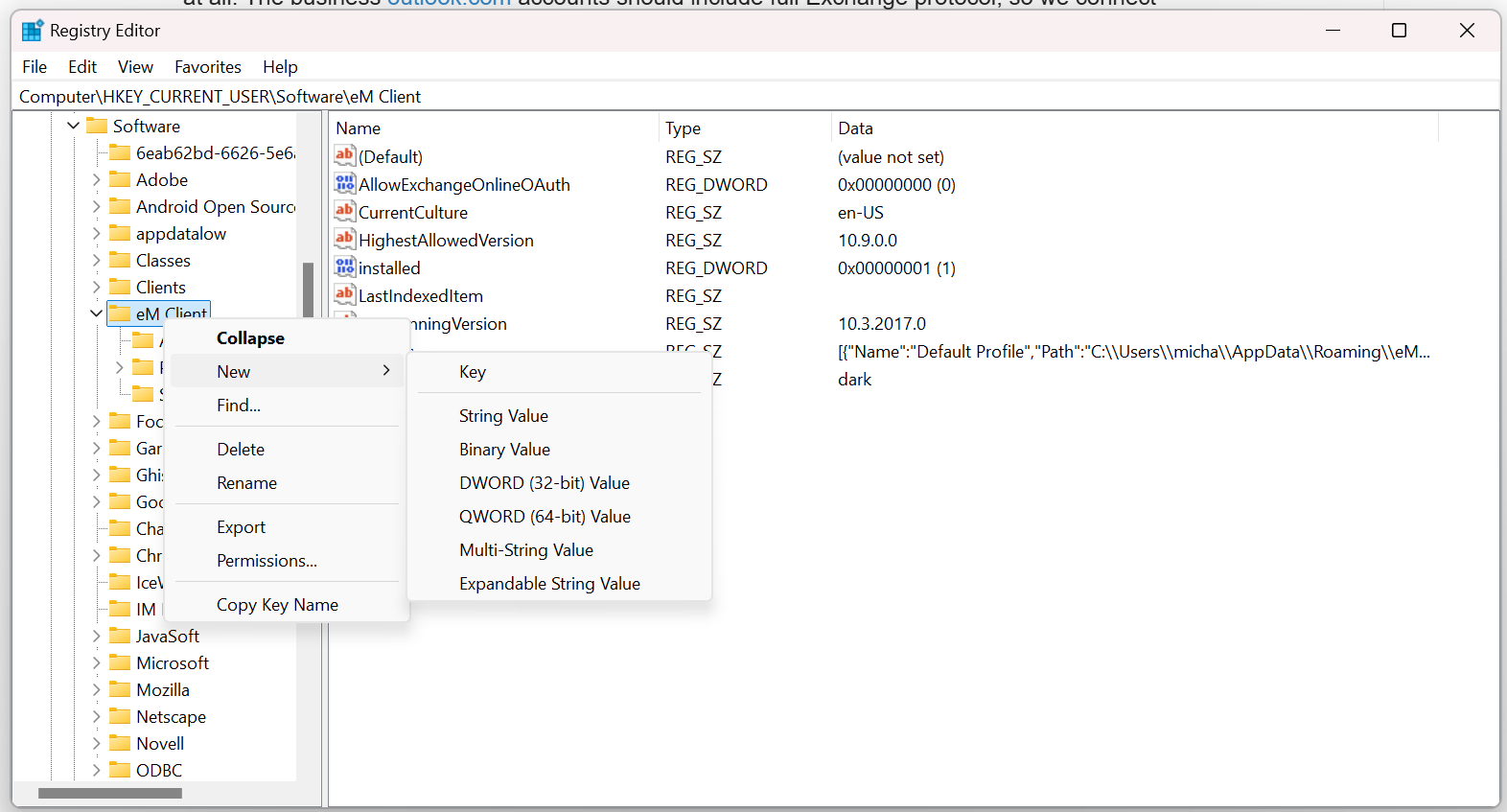1507x812 pixels.
Task: Click the Software folder icon
Action: [97, 126]
